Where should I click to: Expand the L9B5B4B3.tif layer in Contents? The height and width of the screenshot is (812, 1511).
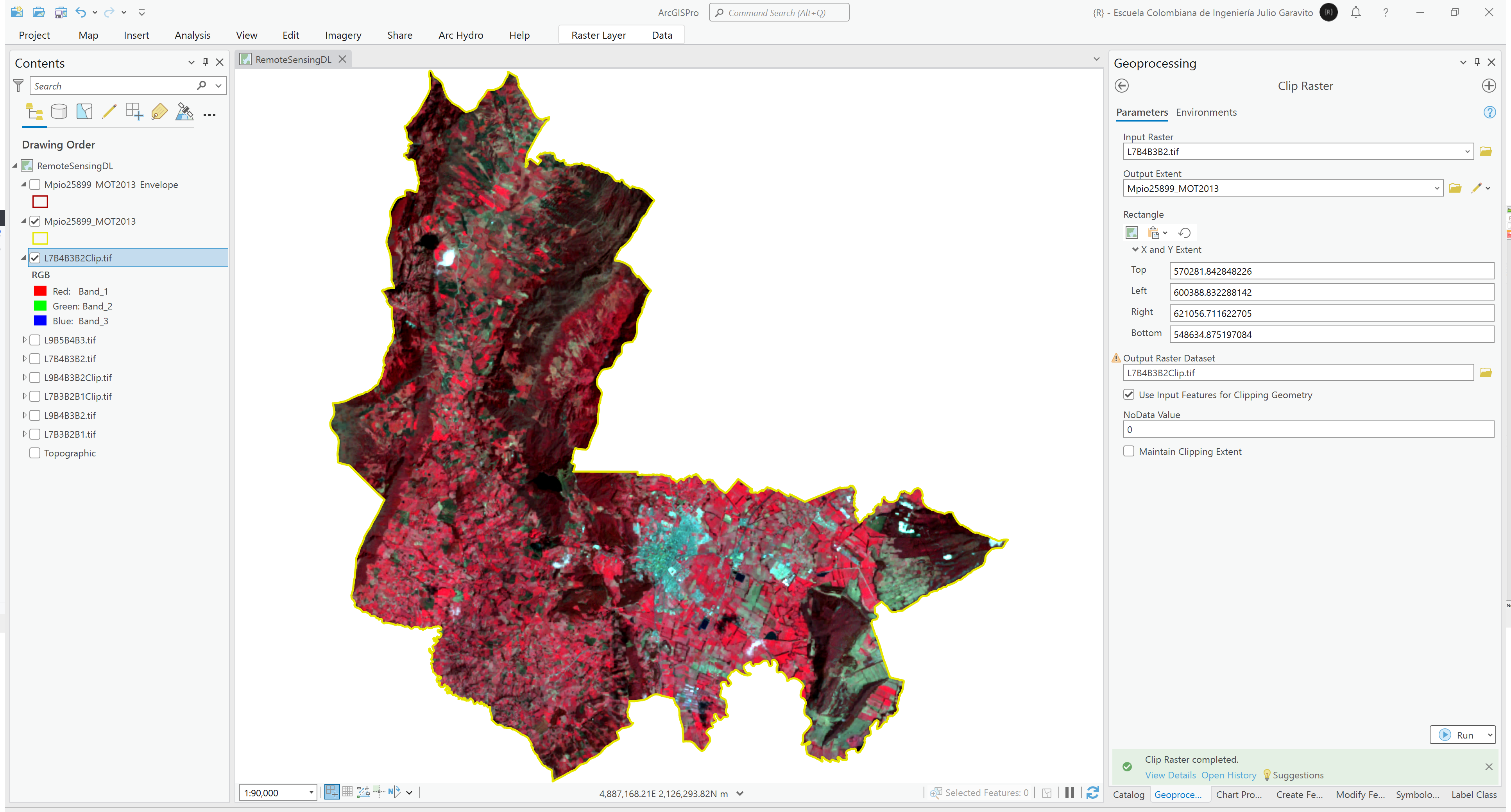22,339
